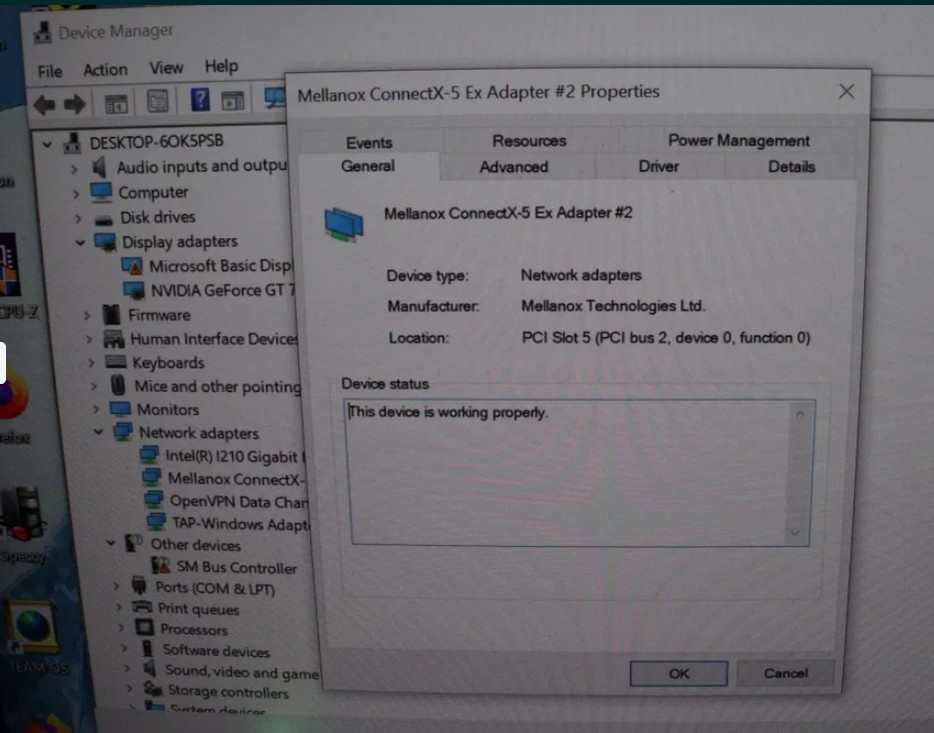Click inside the Device status text box
The height and width of the screenshot is (733, 934).
click(x=570, y=470)
